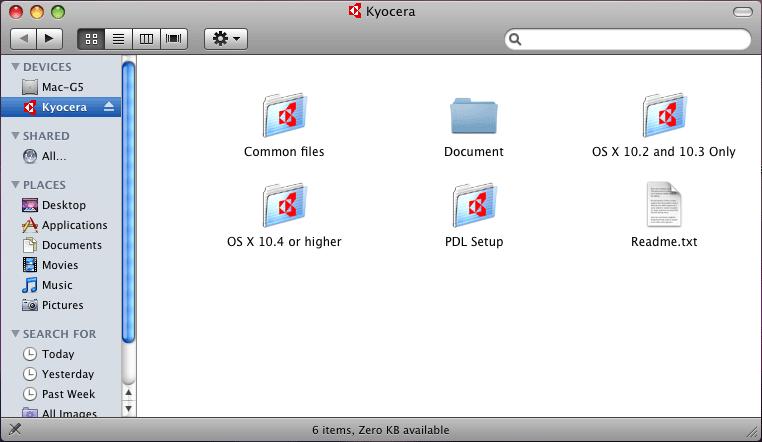
Task: Open the Document folder
Action: 474,116
